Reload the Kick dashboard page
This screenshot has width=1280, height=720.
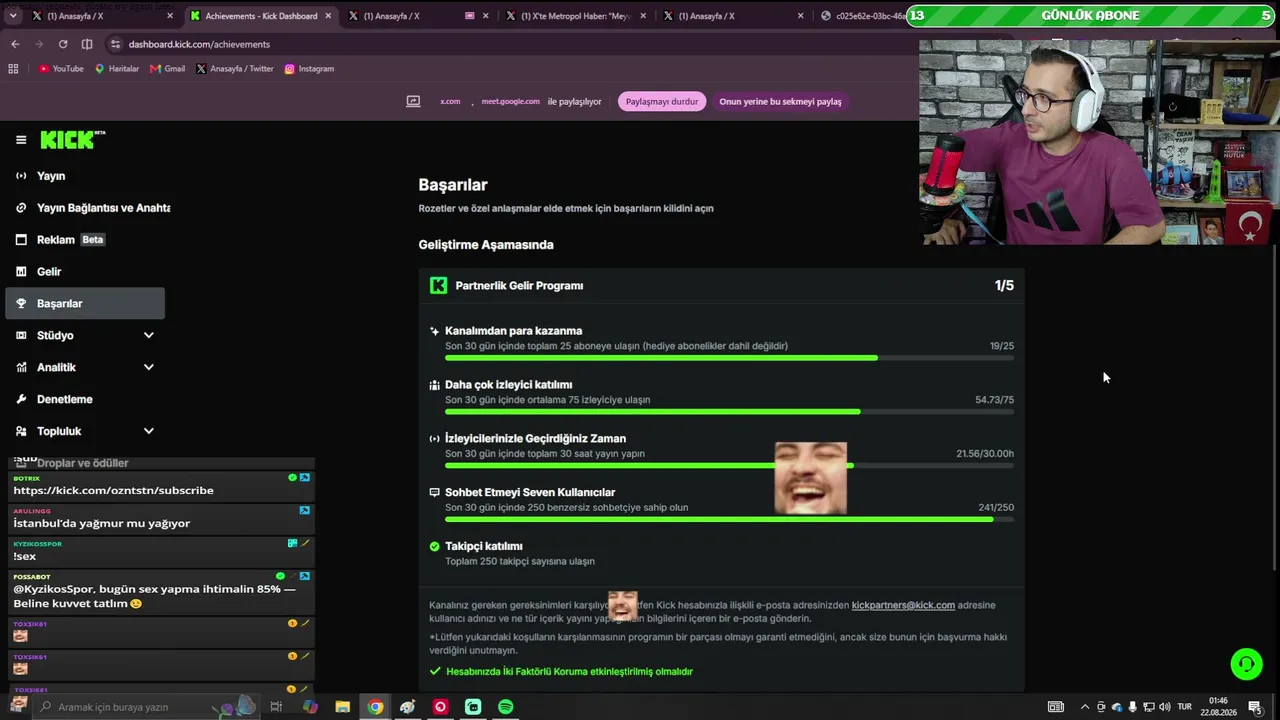(x=63, y=44)
